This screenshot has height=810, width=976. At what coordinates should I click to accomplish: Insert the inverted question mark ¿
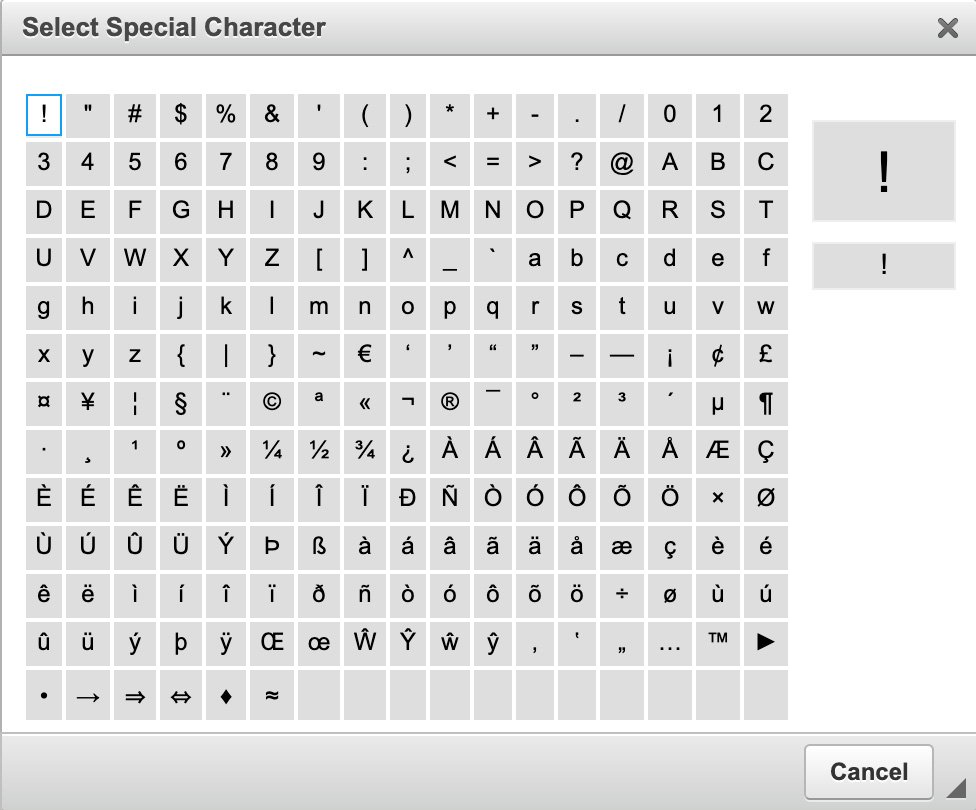coord(408,450)
